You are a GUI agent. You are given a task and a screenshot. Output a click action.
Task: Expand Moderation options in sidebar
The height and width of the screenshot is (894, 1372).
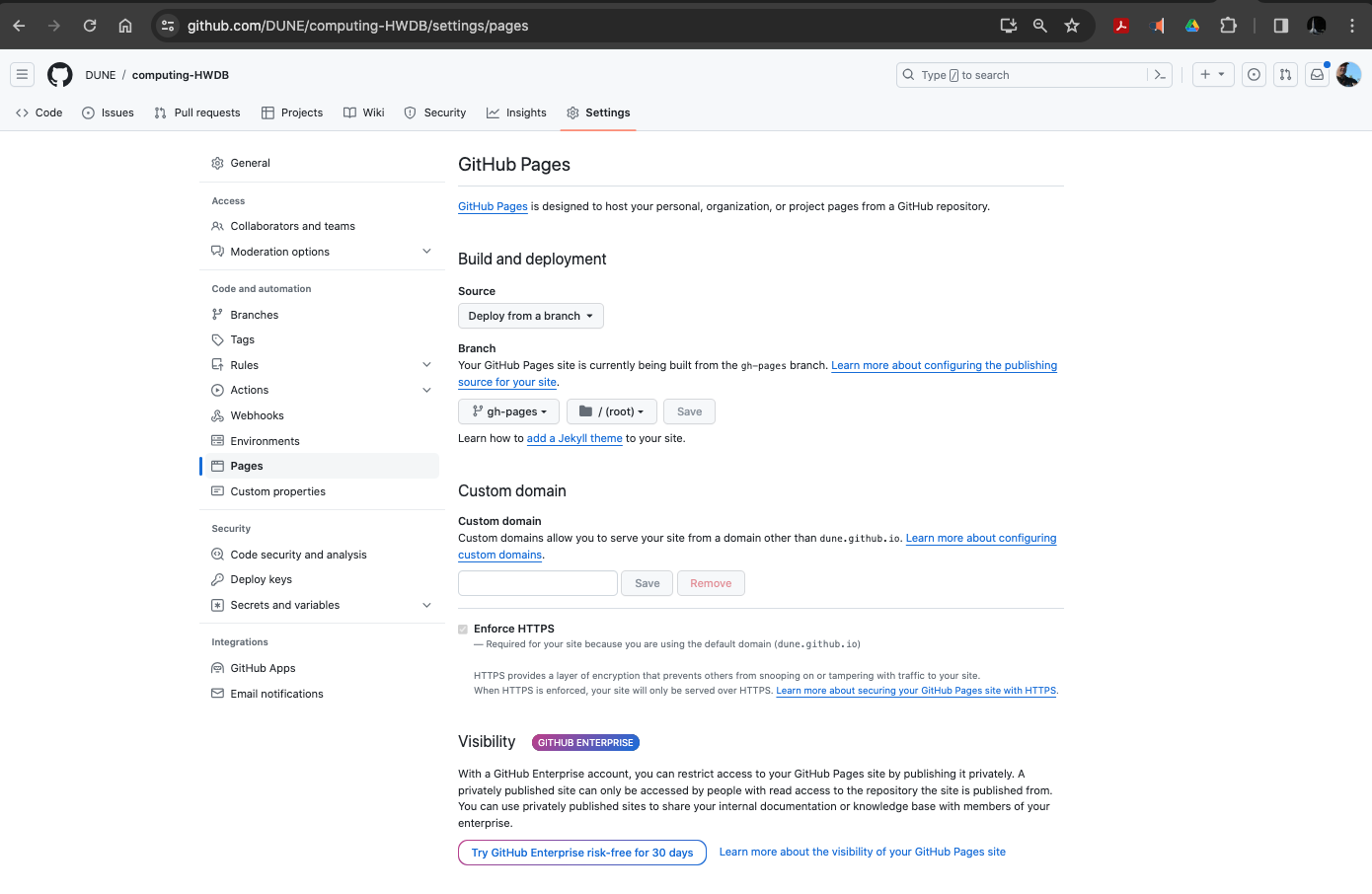pyautogui.click(x=426, y=252)
